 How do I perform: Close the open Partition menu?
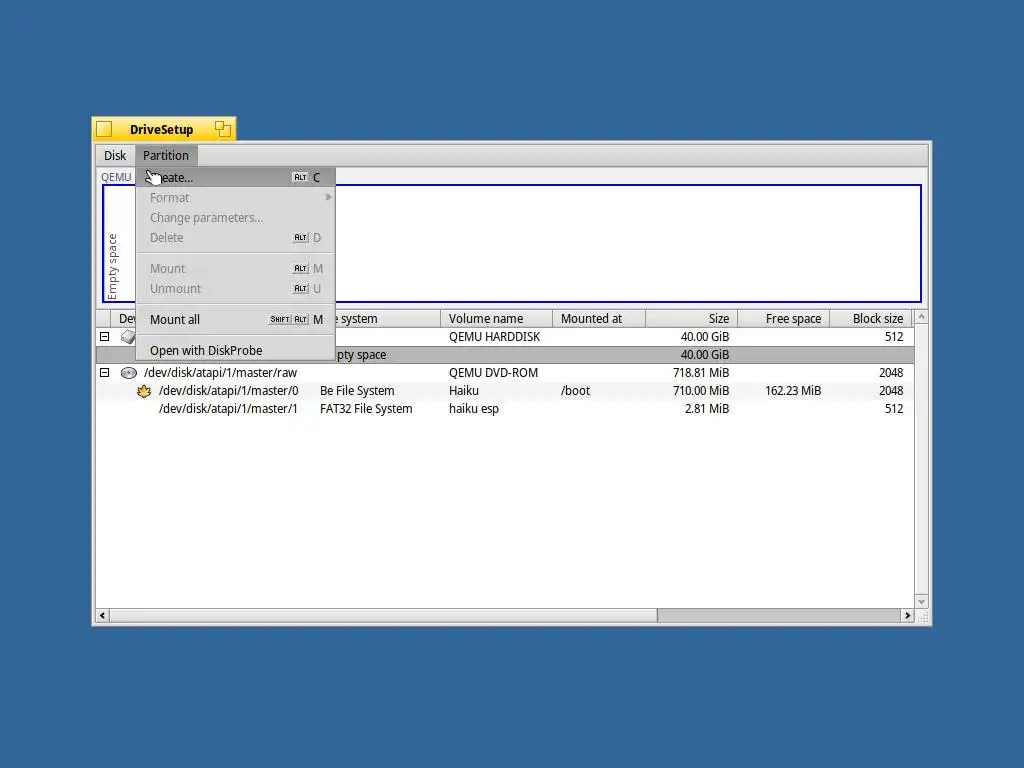point(166,155)
